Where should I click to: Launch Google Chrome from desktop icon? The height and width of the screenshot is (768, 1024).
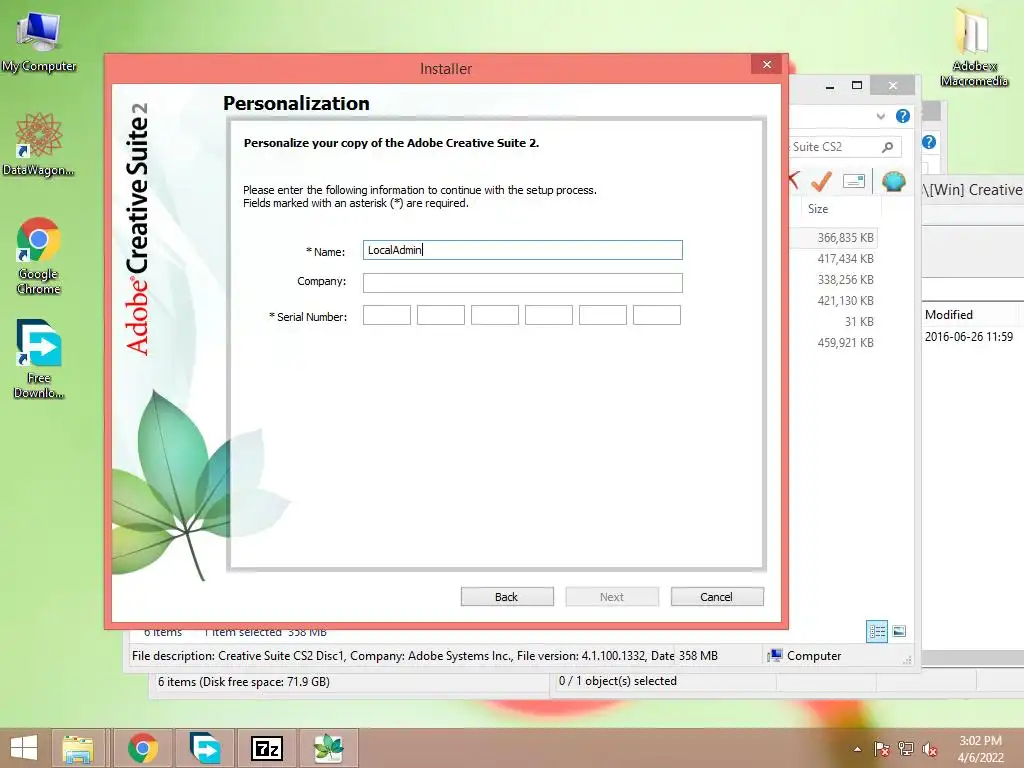pyautogui.click(x=39, y=255)
